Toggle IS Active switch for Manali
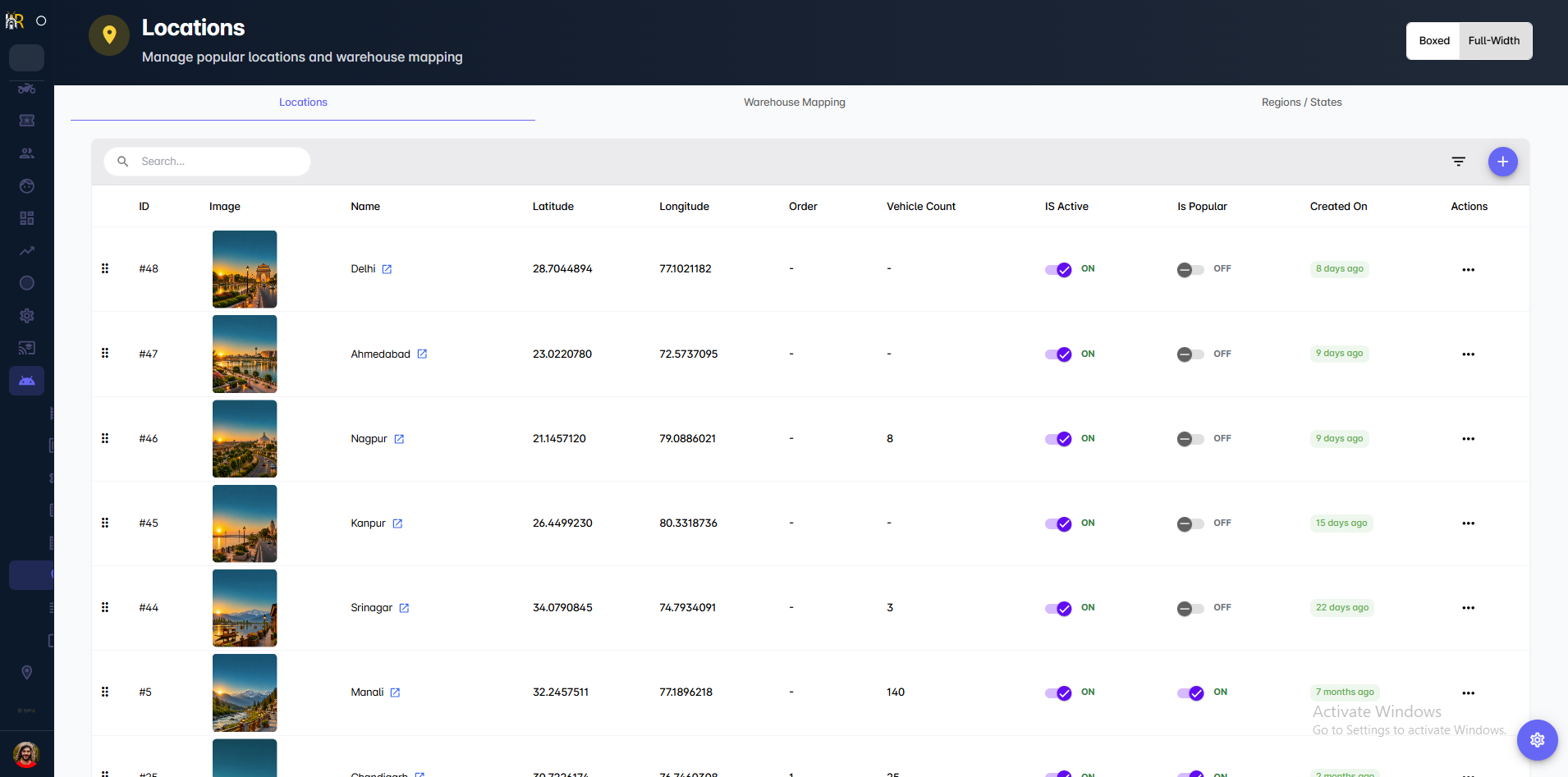 [1058, 693]
